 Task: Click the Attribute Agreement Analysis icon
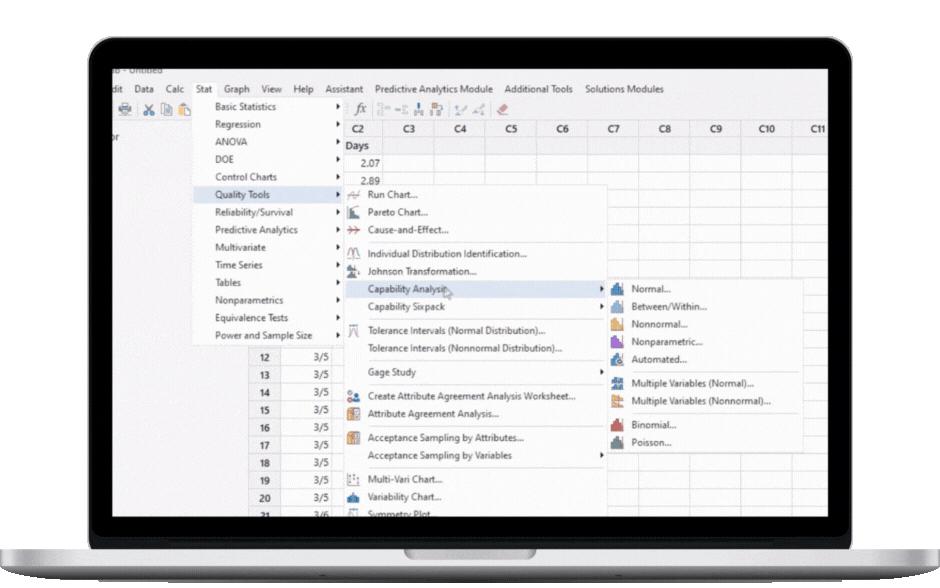tap(352, 413)
